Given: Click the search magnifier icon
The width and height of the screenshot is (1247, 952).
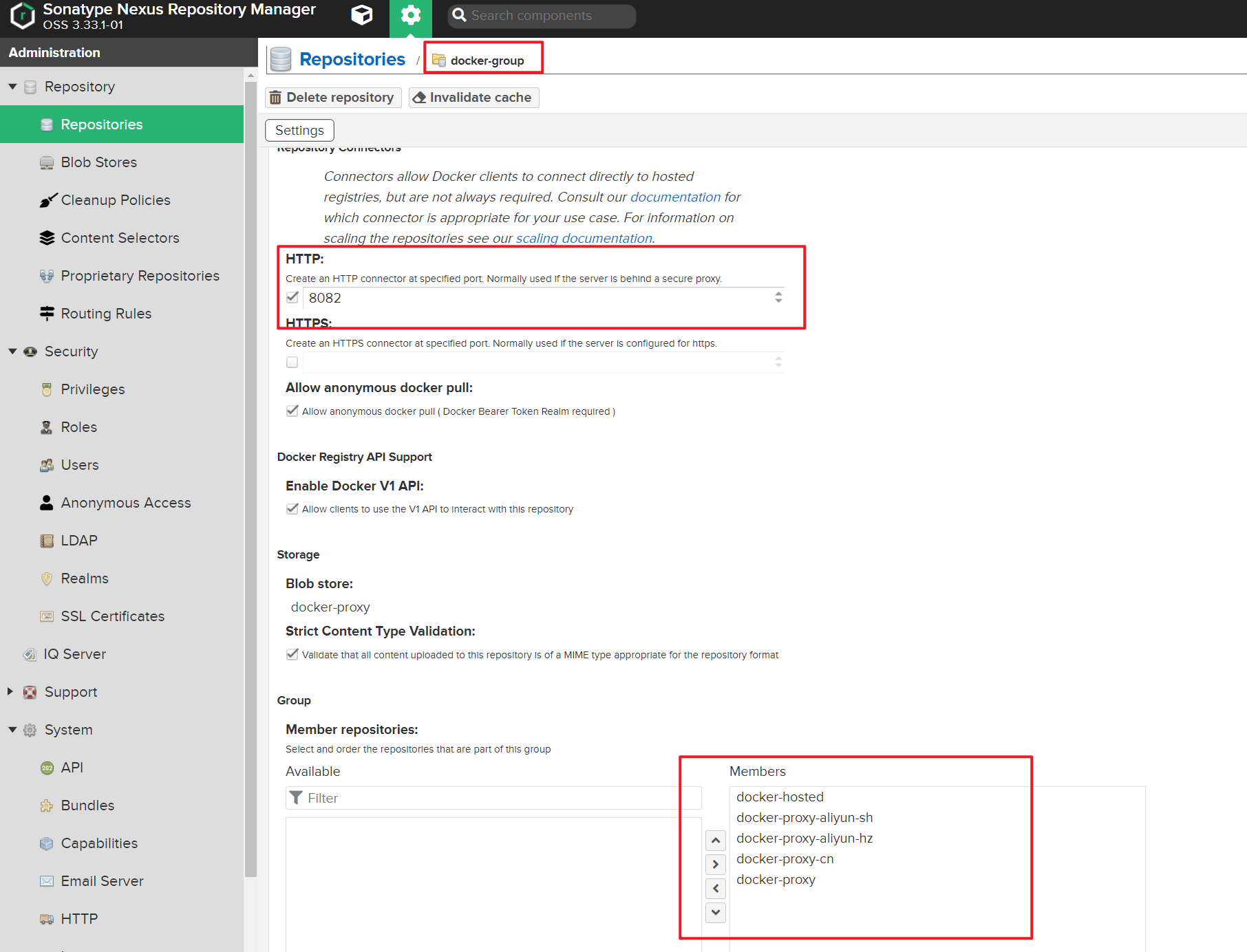Looking at the screenshot, I should pyautogui.click(x=460, y=15).
